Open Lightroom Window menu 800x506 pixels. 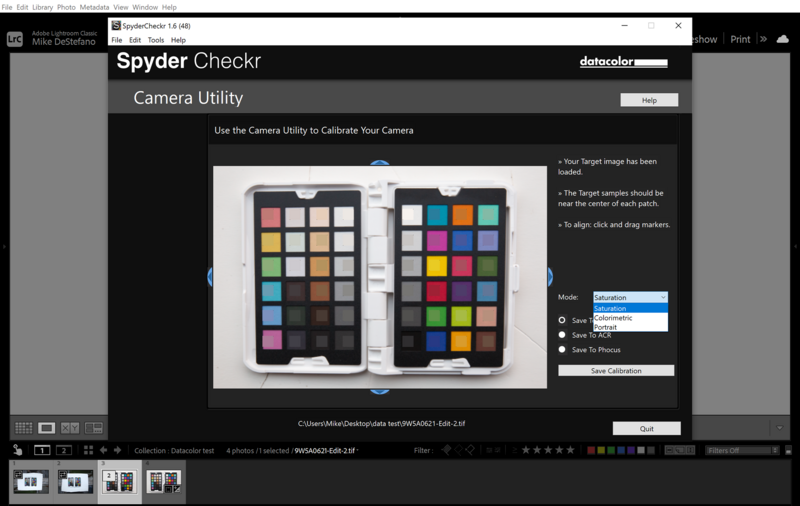(x=145, y=7)
